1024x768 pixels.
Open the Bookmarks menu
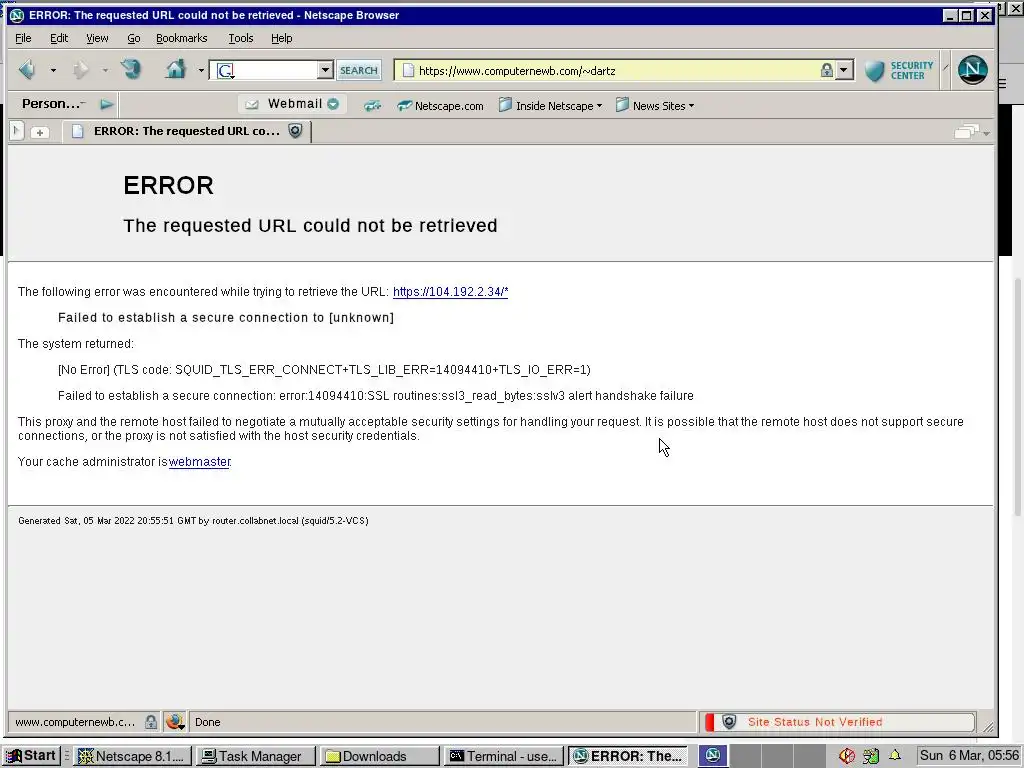point(182,38)
